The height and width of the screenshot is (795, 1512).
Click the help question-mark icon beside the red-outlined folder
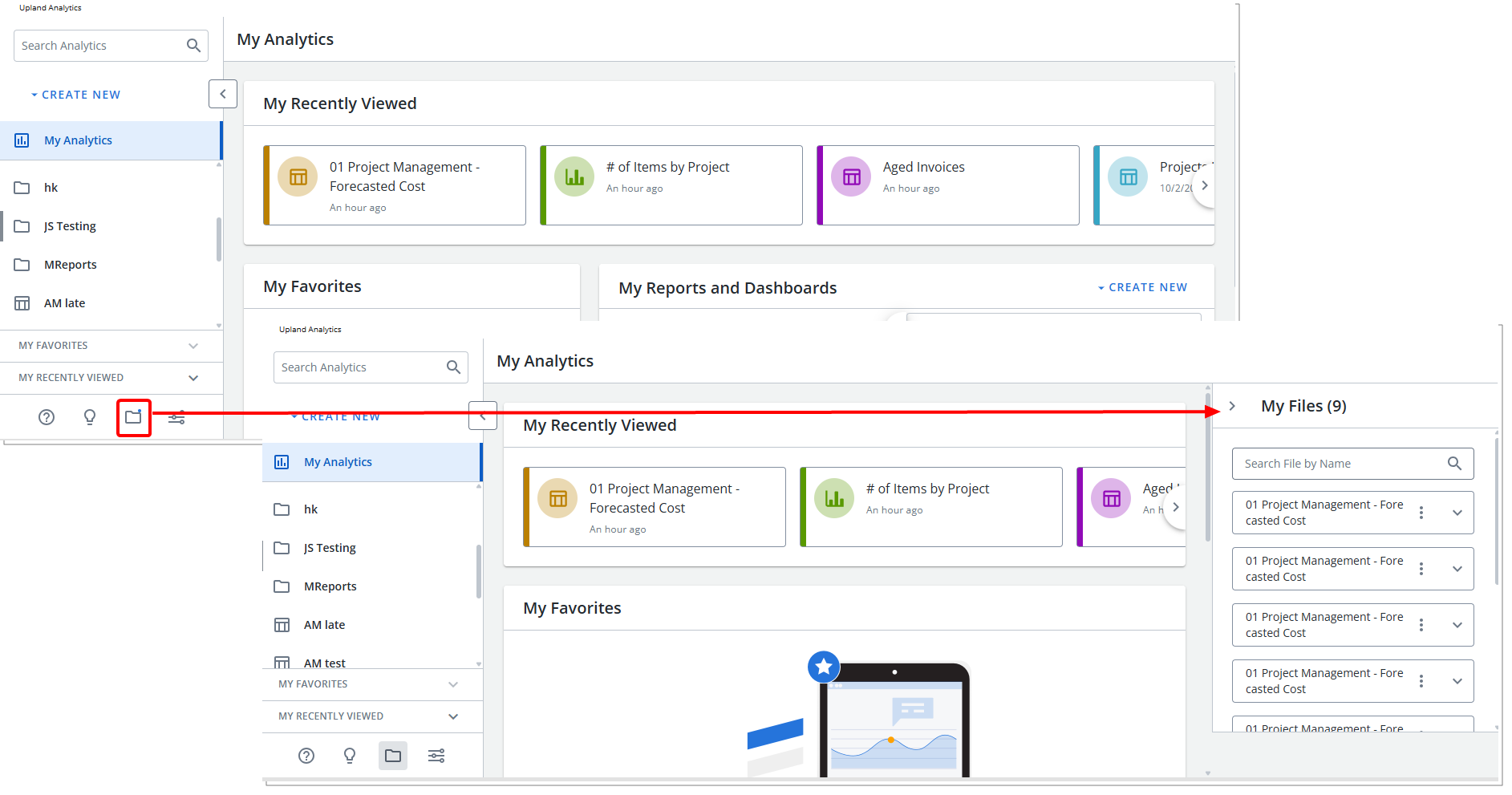[47, 417]
